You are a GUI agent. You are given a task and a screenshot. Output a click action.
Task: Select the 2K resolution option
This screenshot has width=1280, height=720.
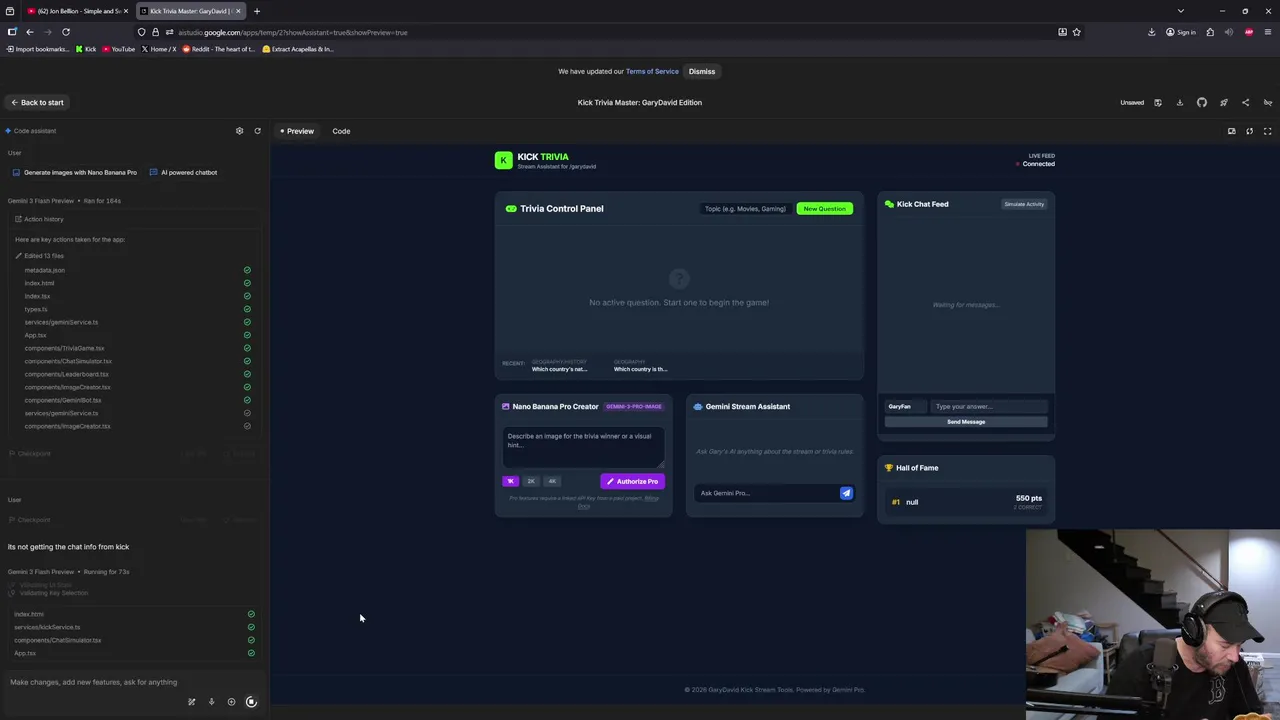coord(531,481)
